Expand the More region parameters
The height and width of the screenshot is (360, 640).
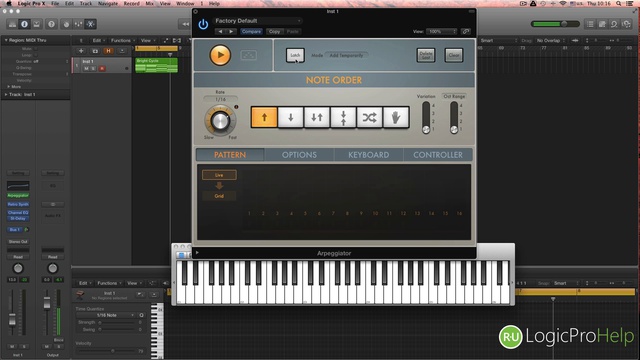click(9, 87)
